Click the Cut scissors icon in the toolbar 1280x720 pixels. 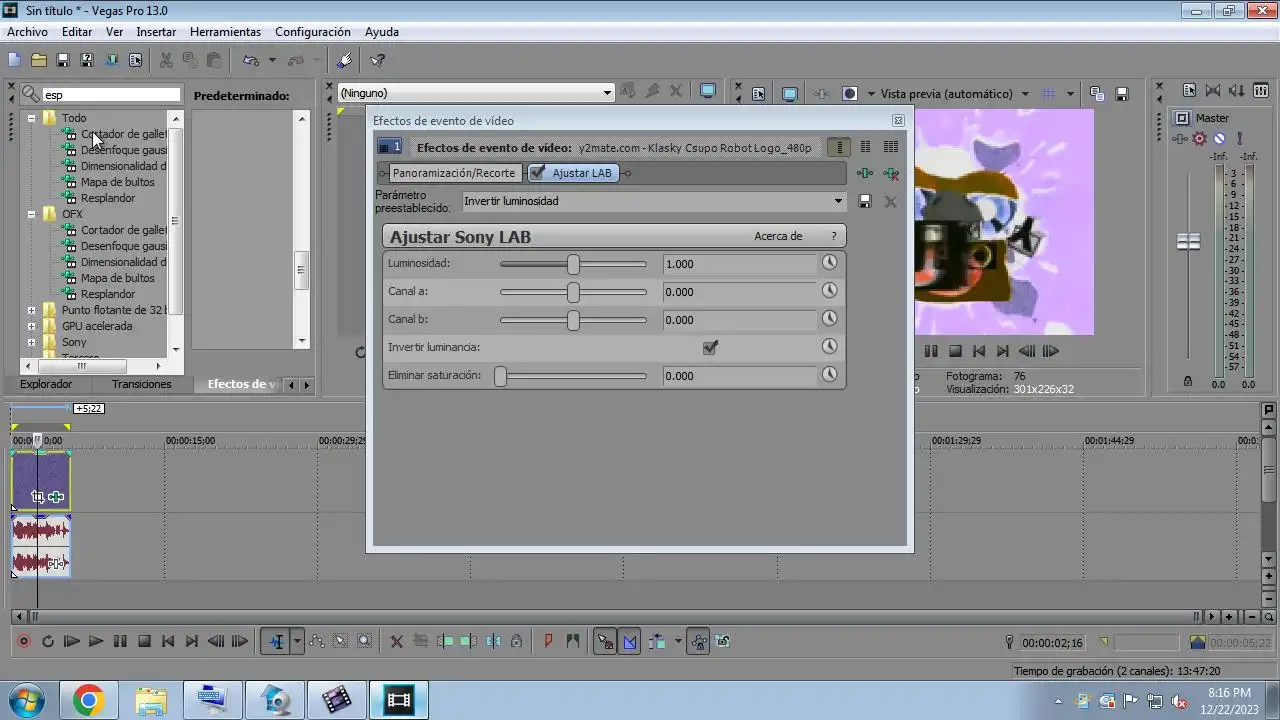[x=166, y=60]
